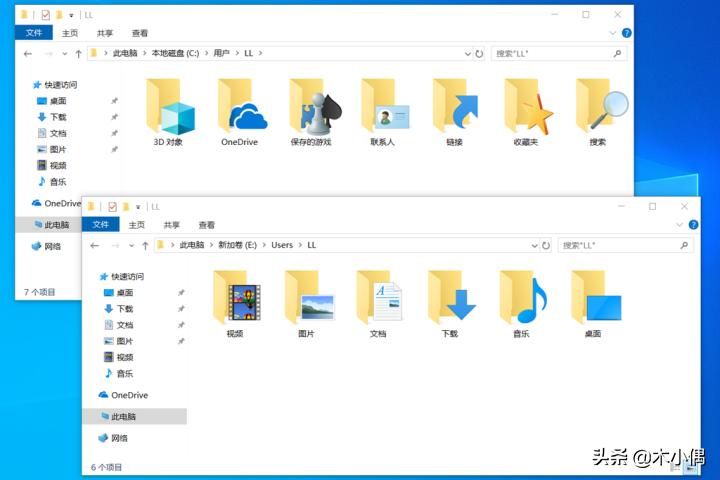Go back in the back window
The width and height of the screenshot is (720, 480).
point(28,54)
